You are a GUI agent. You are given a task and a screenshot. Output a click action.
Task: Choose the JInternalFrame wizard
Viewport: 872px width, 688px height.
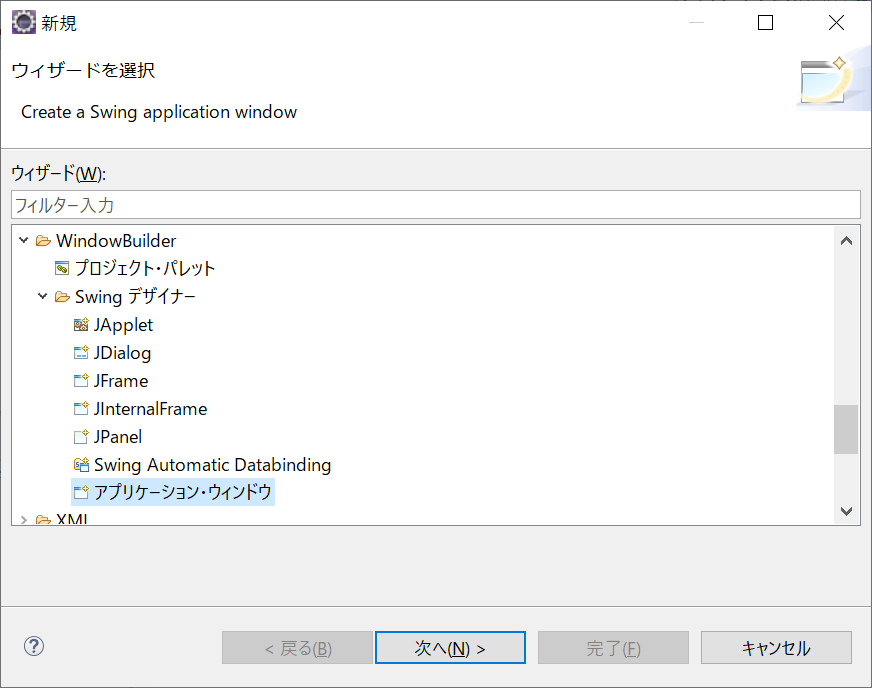coord(150,409)
